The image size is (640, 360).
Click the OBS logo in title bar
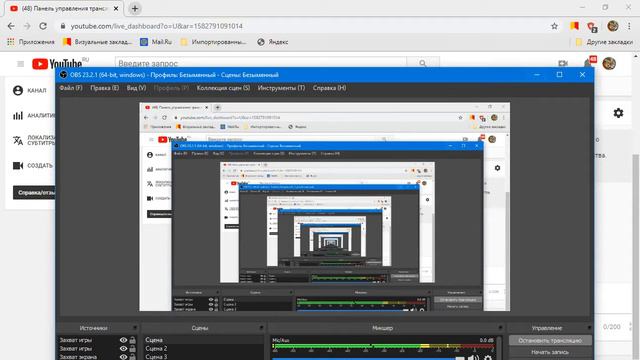(x=63, y=75)
